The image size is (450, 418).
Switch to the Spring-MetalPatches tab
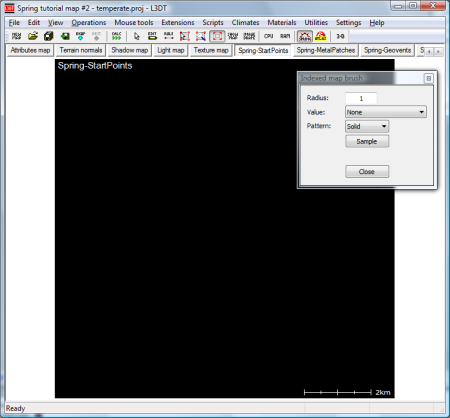coord(326,50)
